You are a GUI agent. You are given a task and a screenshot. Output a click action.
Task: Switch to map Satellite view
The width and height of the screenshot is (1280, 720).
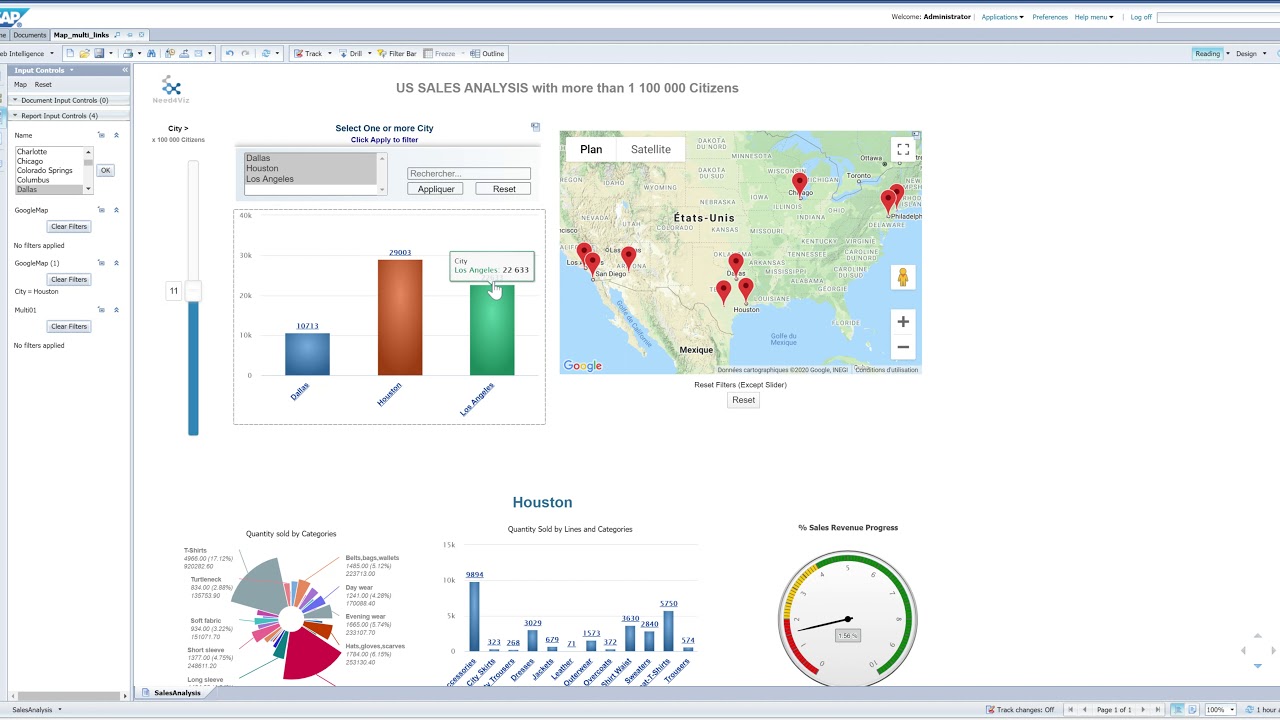651,149
